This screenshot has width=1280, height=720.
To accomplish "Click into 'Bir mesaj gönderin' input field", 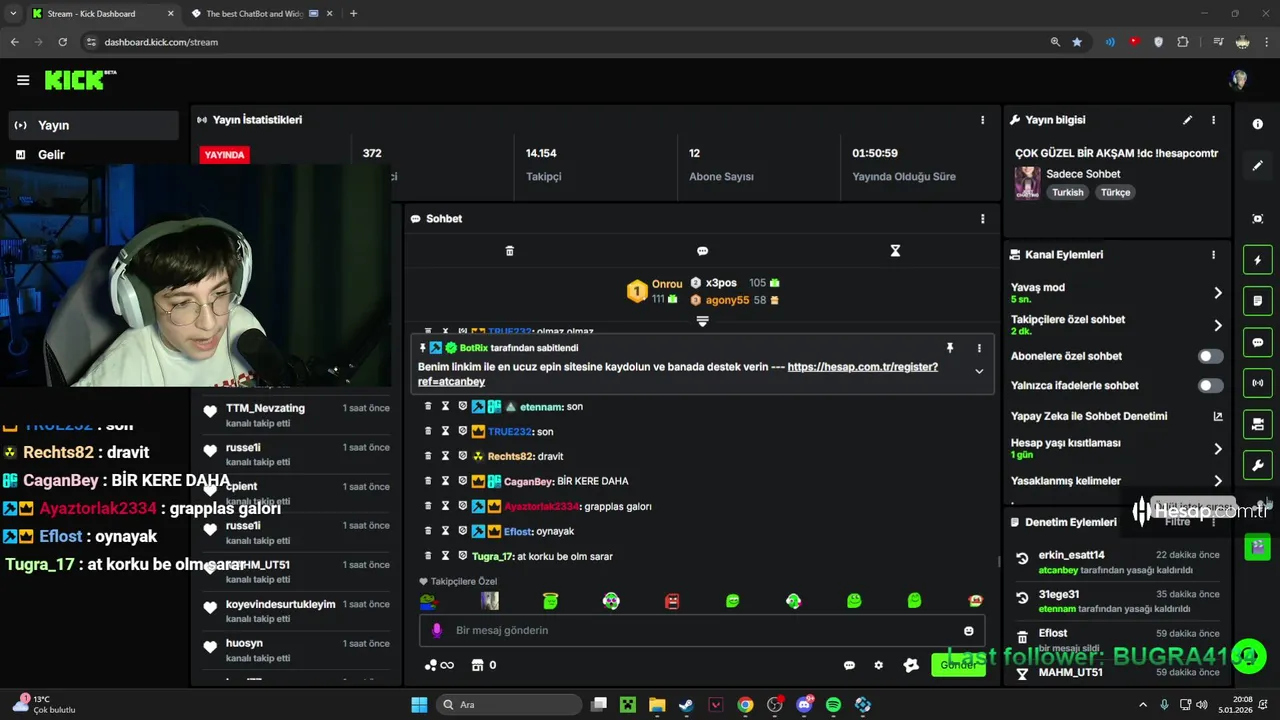I will (x=700, y=630).
